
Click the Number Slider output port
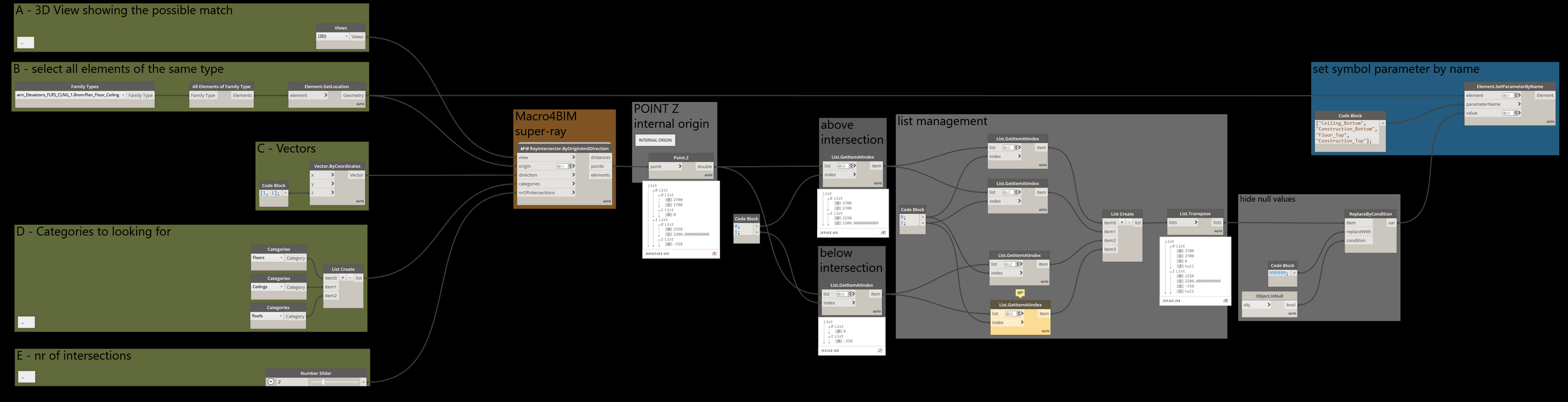(x=364, y=382)
